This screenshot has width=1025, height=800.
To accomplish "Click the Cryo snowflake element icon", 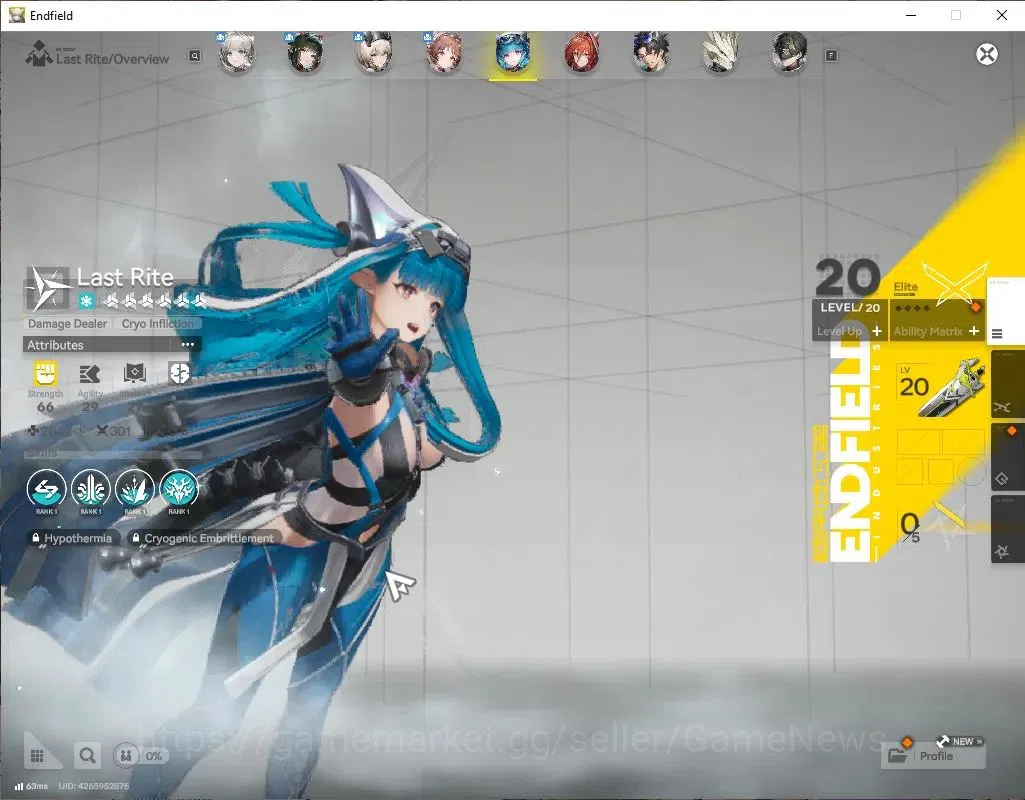I will (86, 301).
